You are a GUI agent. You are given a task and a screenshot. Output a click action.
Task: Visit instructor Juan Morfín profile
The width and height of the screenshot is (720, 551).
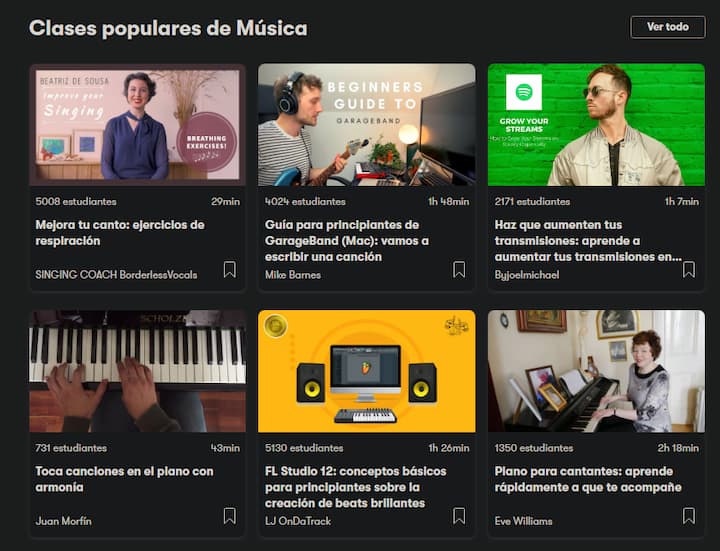[63, 521]
